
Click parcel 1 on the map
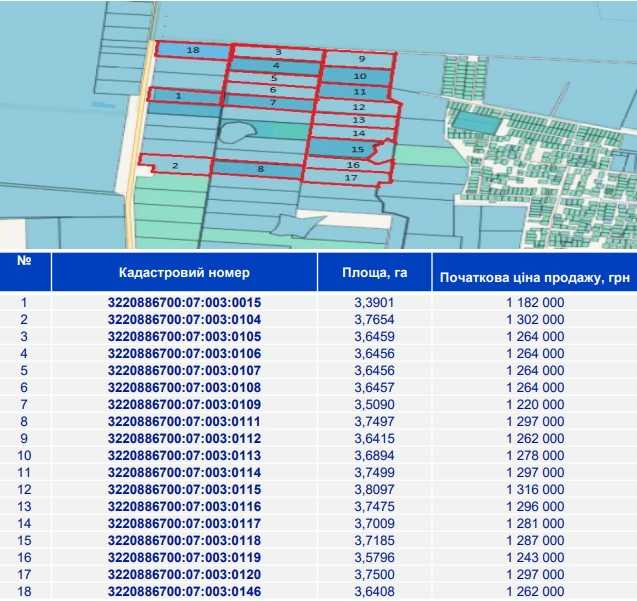pyautogui.click(x=178, y=96)
